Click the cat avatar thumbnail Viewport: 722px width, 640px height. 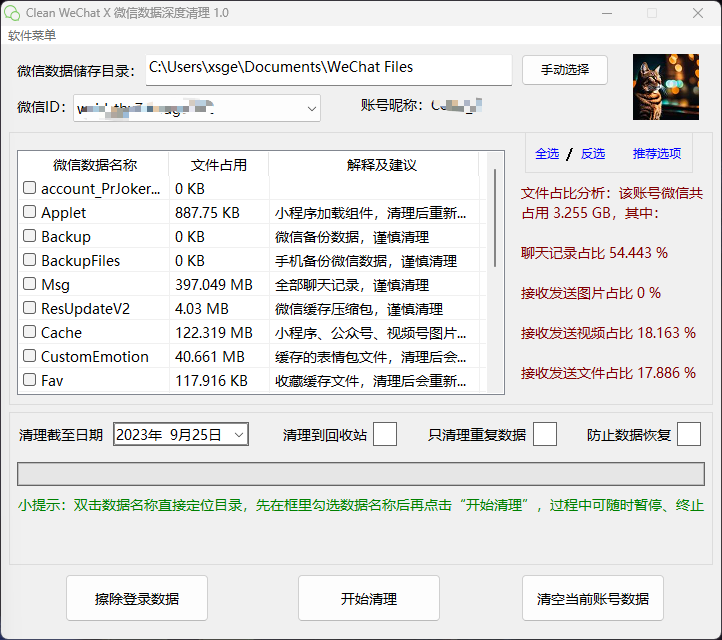pos(665,87)
